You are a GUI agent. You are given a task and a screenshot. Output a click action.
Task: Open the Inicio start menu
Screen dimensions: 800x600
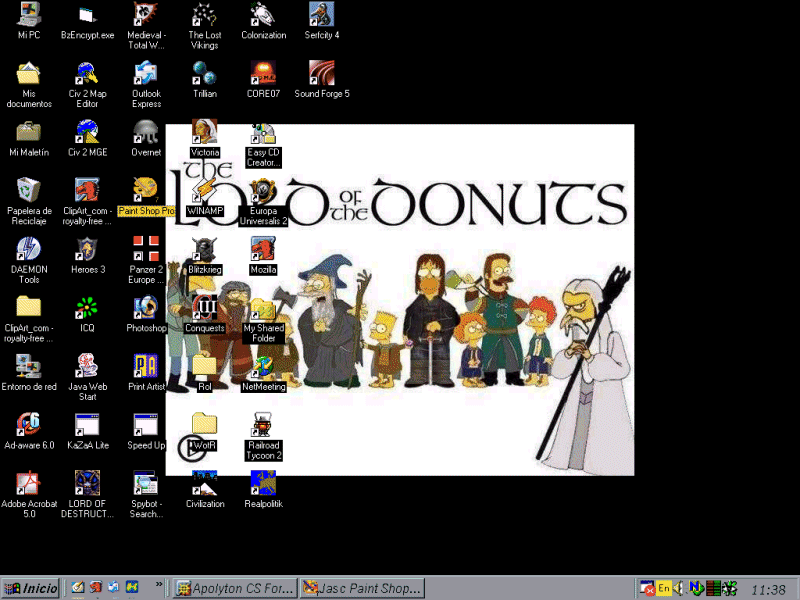click(30, 588)
